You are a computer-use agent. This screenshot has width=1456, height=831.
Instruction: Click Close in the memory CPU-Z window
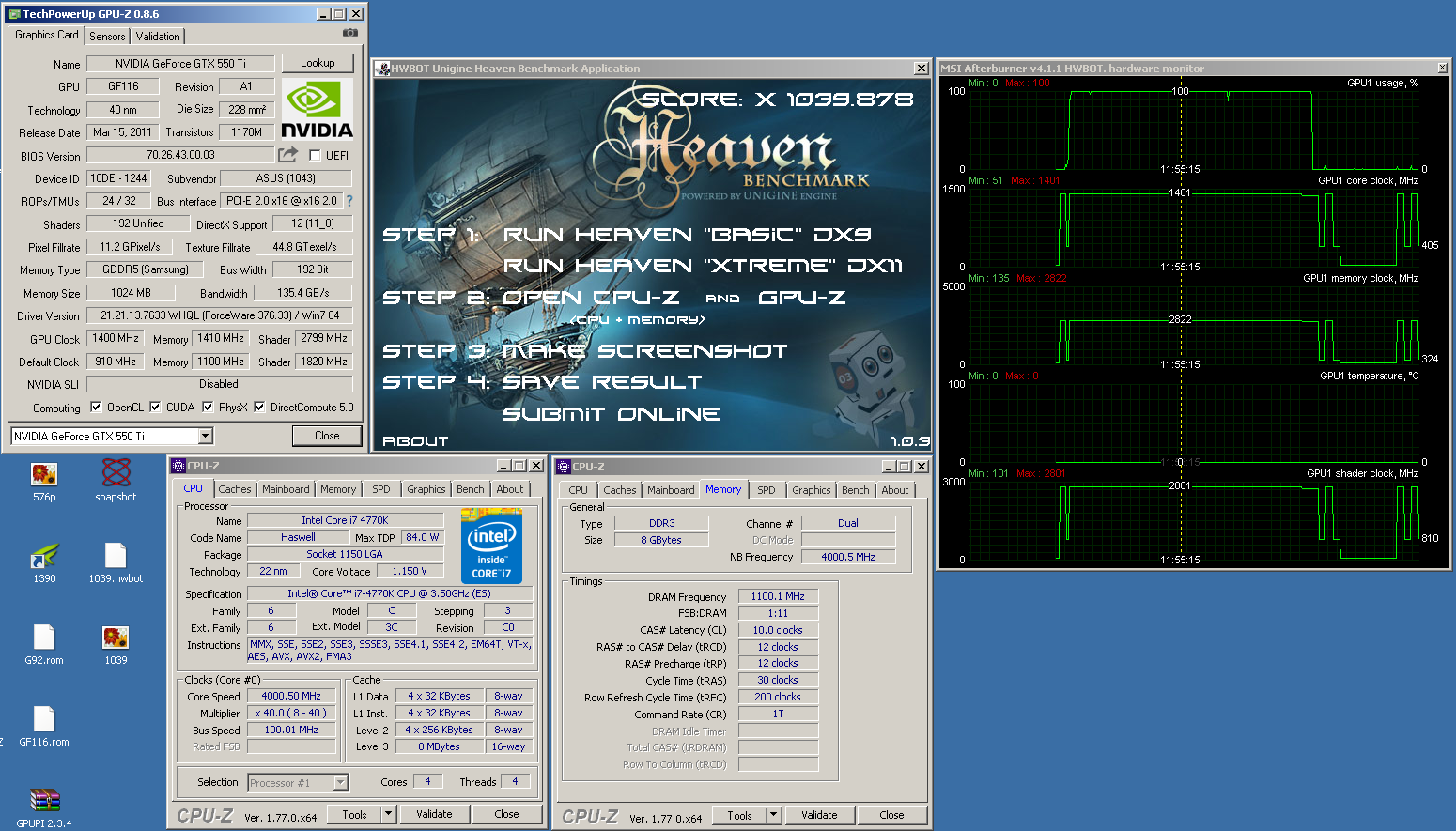891,815
